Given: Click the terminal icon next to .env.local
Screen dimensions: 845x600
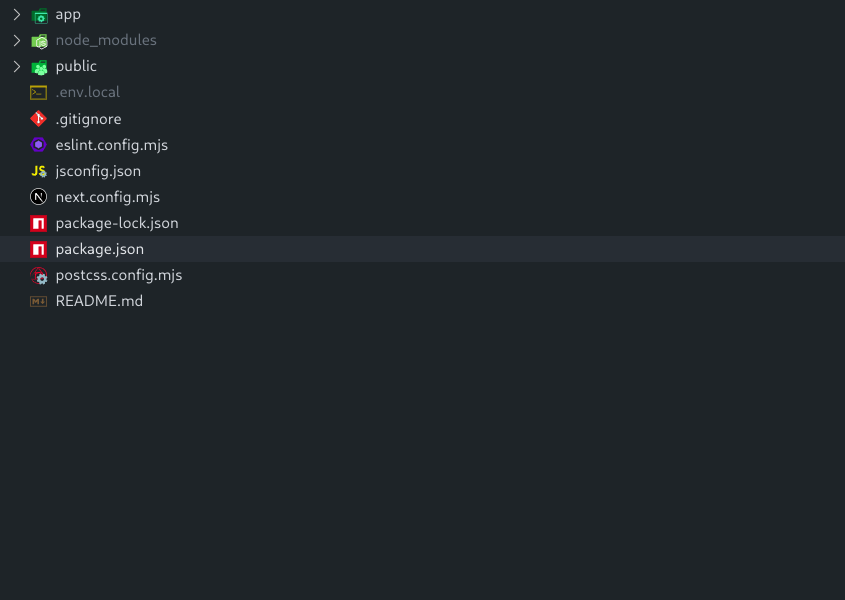Looking at the screenshot, I should pyautogui.click(x=38, y=93).
